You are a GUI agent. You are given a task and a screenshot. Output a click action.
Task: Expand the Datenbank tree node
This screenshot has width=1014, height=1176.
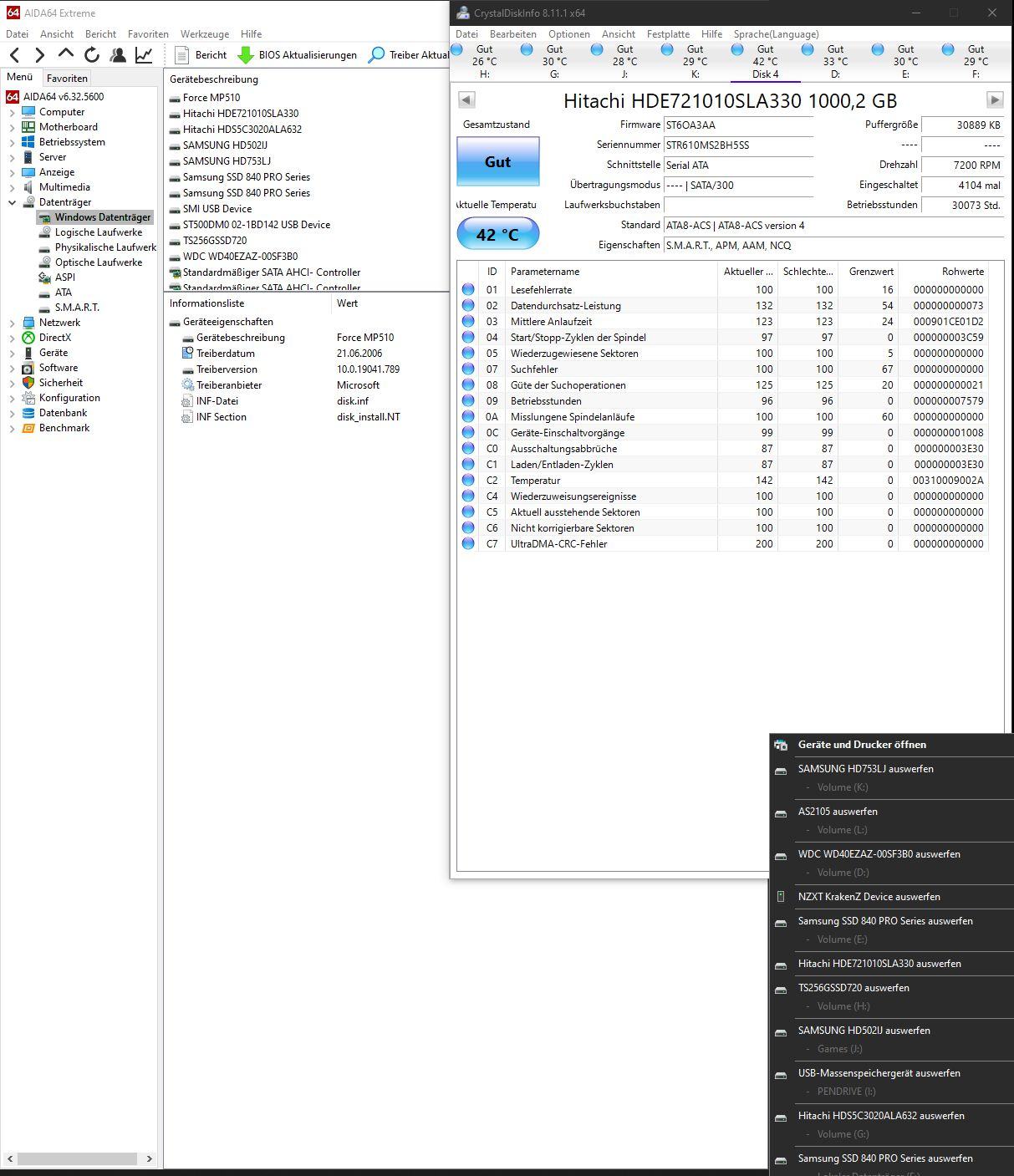[x=12, y=413]
